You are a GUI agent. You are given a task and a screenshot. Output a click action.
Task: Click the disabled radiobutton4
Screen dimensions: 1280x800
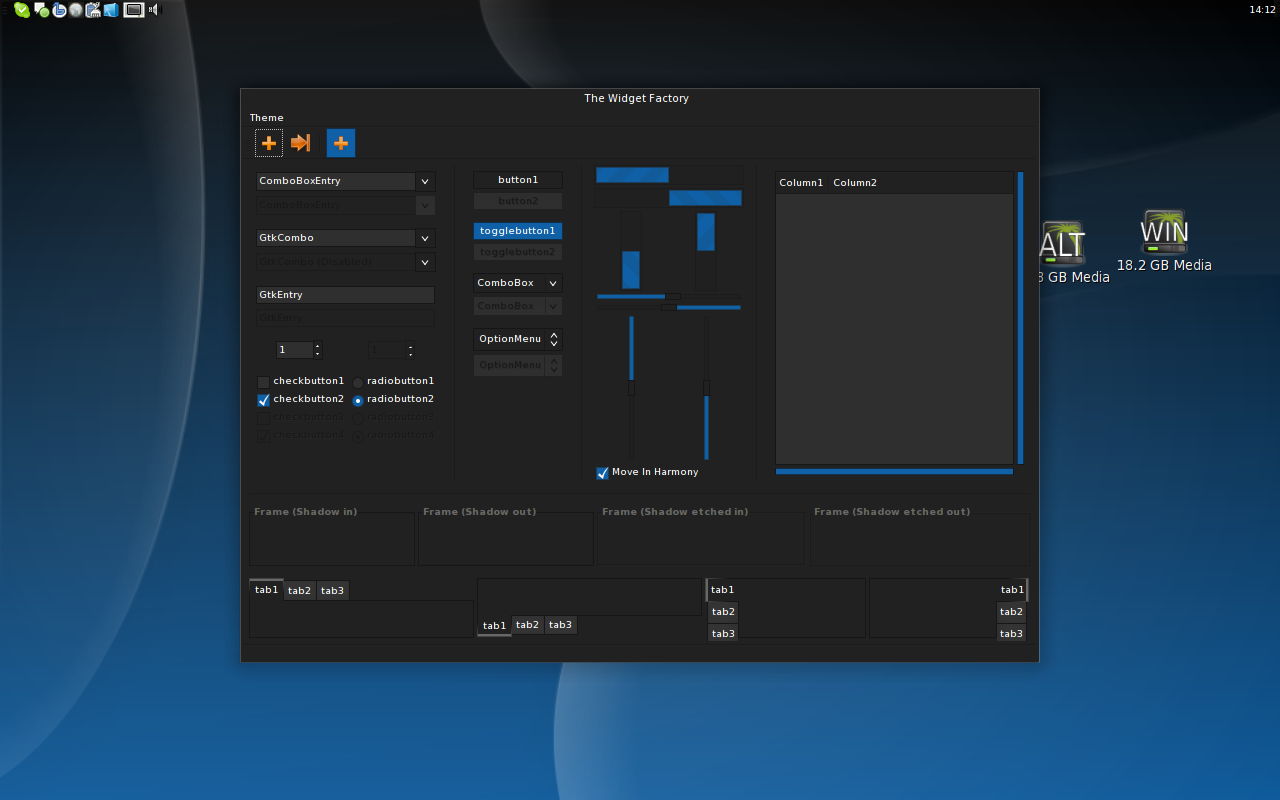[358, 436]
